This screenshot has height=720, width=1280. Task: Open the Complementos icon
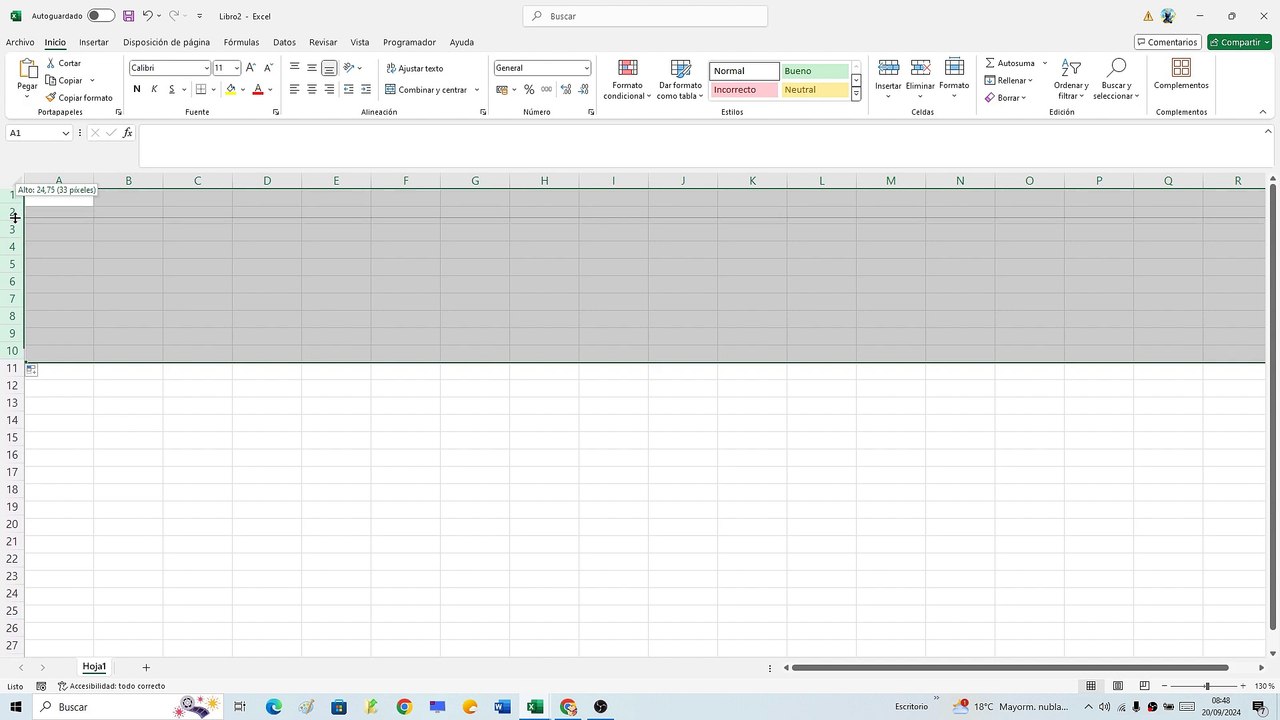point(1181,67)
